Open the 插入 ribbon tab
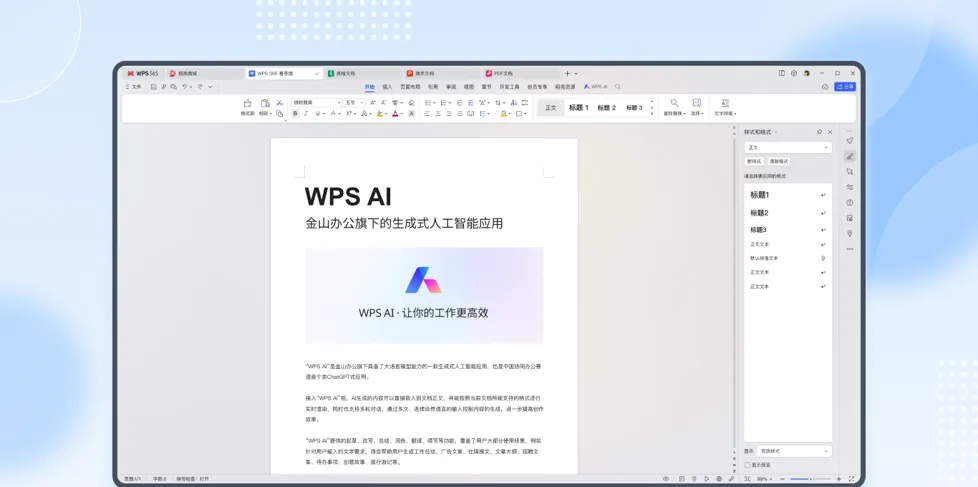 coord(387,87)
